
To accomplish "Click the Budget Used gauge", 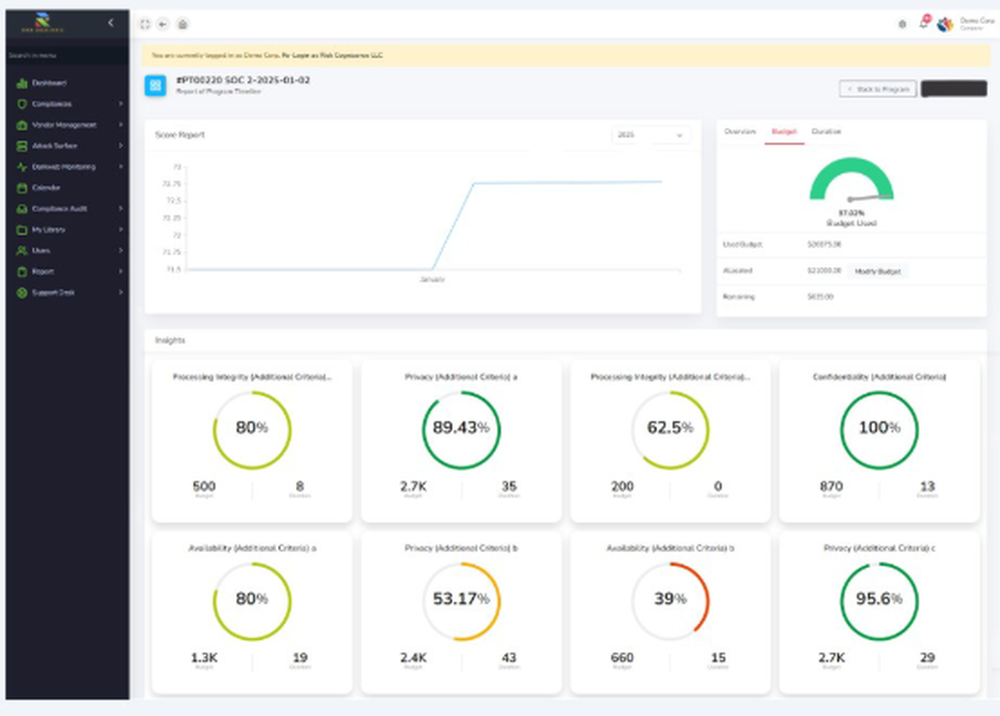I will click(851, 180).
